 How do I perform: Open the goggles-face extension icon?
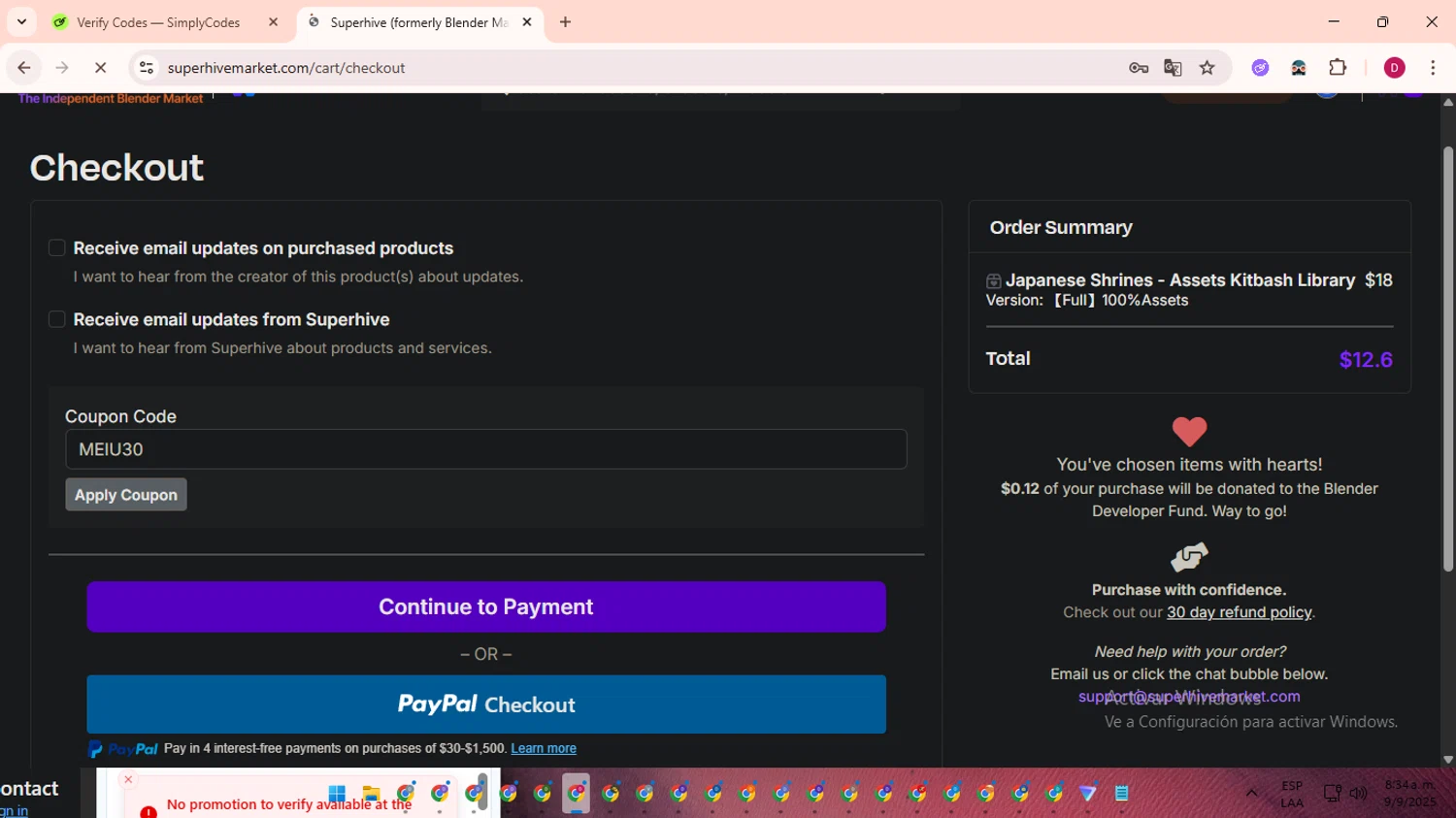pos(1299,68)
